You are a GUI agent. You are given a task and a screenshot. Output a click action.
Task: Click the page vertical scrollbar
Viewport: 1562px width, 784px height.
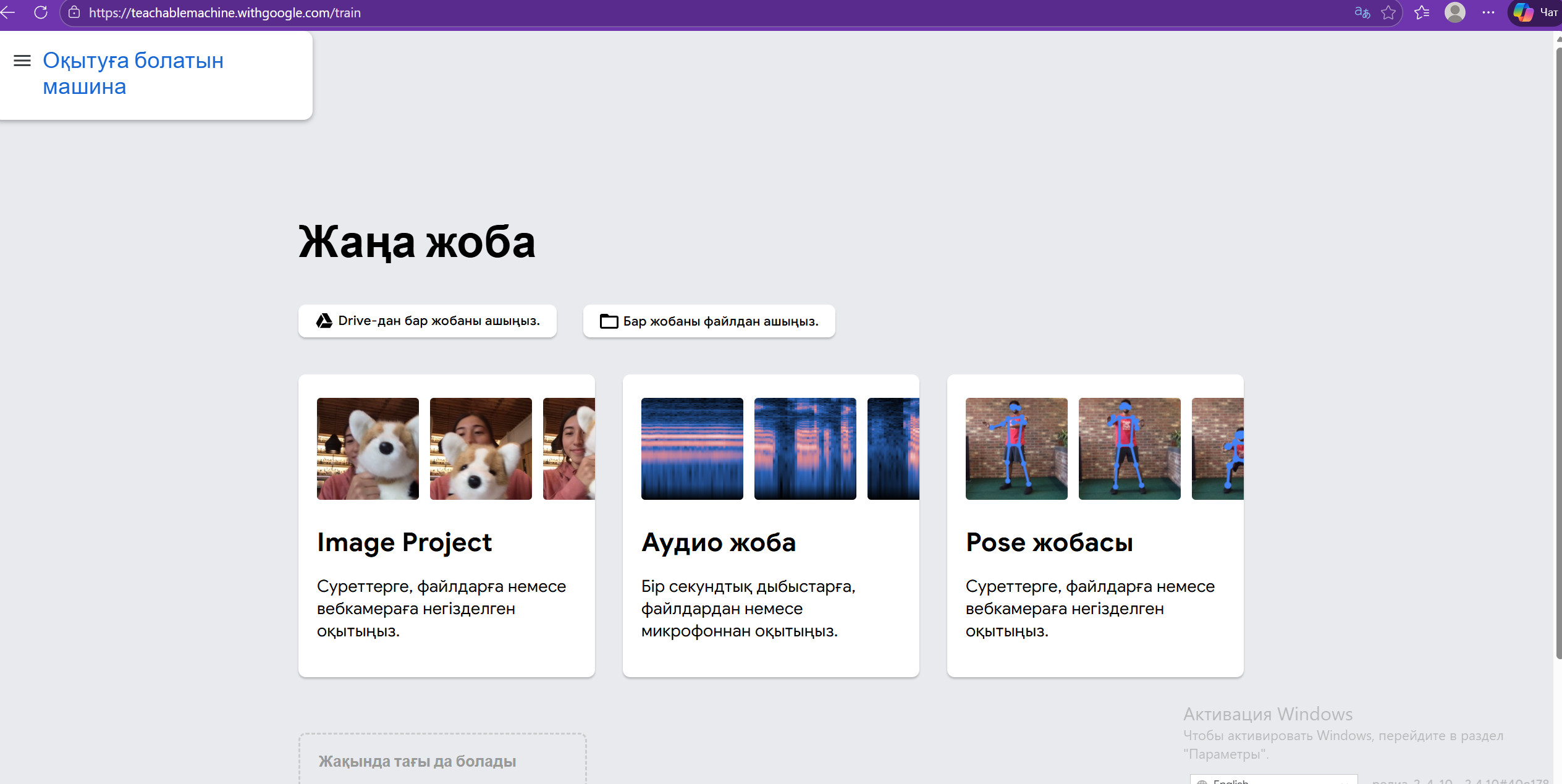pyautogui.click(x=1558, y=352)
